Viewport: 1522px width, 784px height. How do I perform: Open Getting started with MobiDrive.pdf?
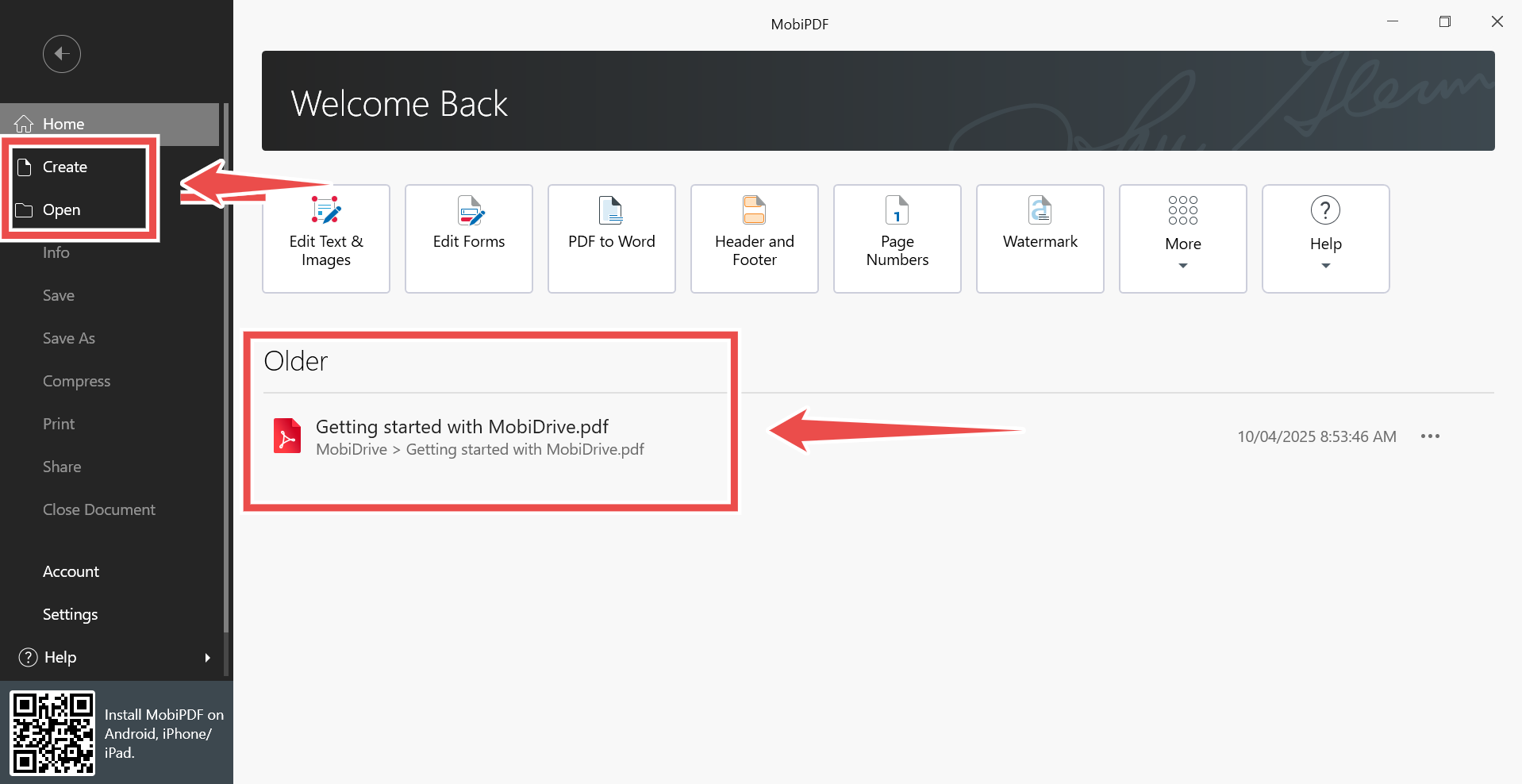coord(462,427)
